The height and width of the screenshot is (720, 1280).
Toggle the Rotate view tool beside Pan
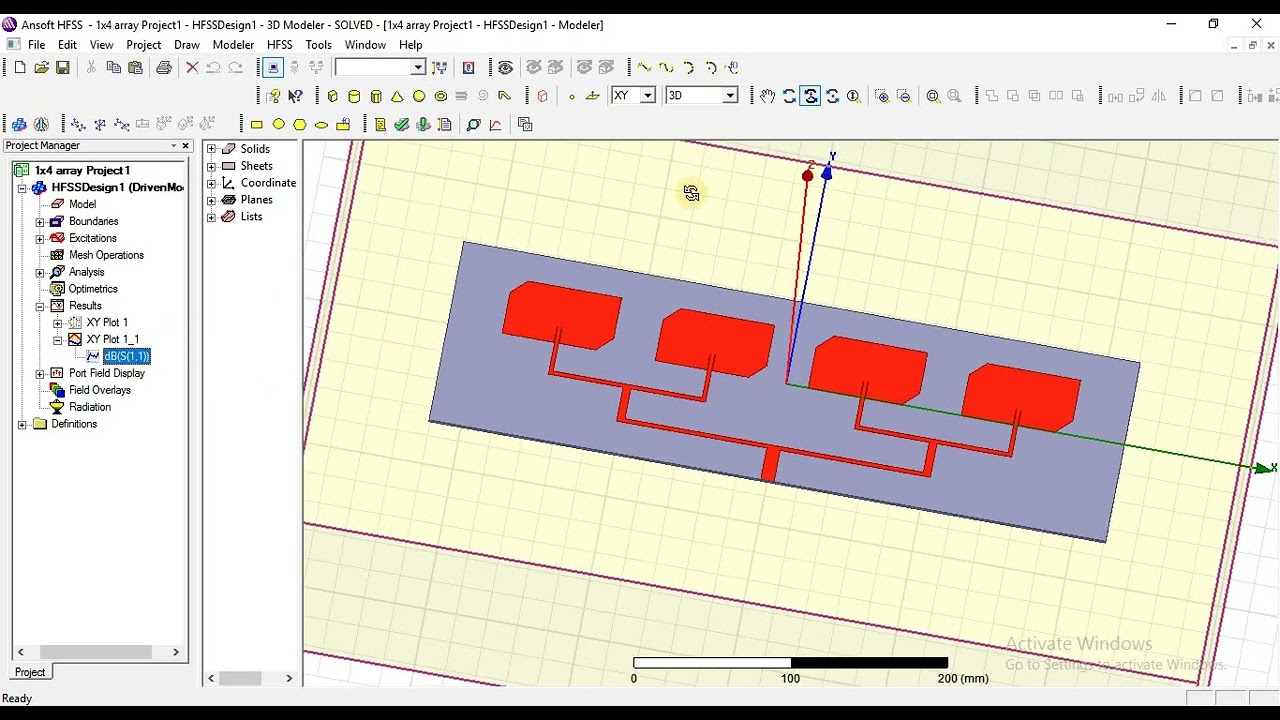[x=789, y=96]
